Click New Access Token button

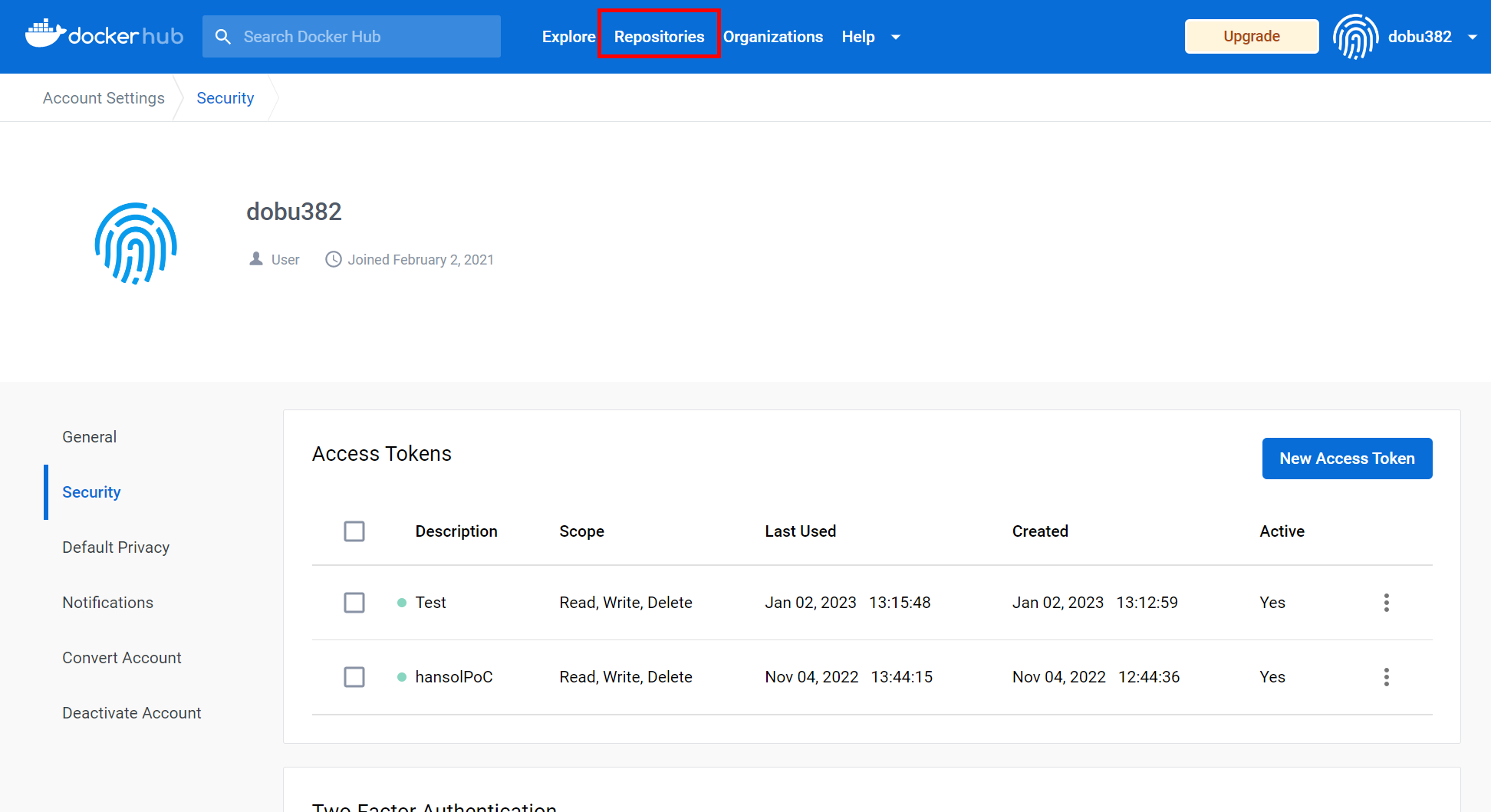pos(1347,459)
